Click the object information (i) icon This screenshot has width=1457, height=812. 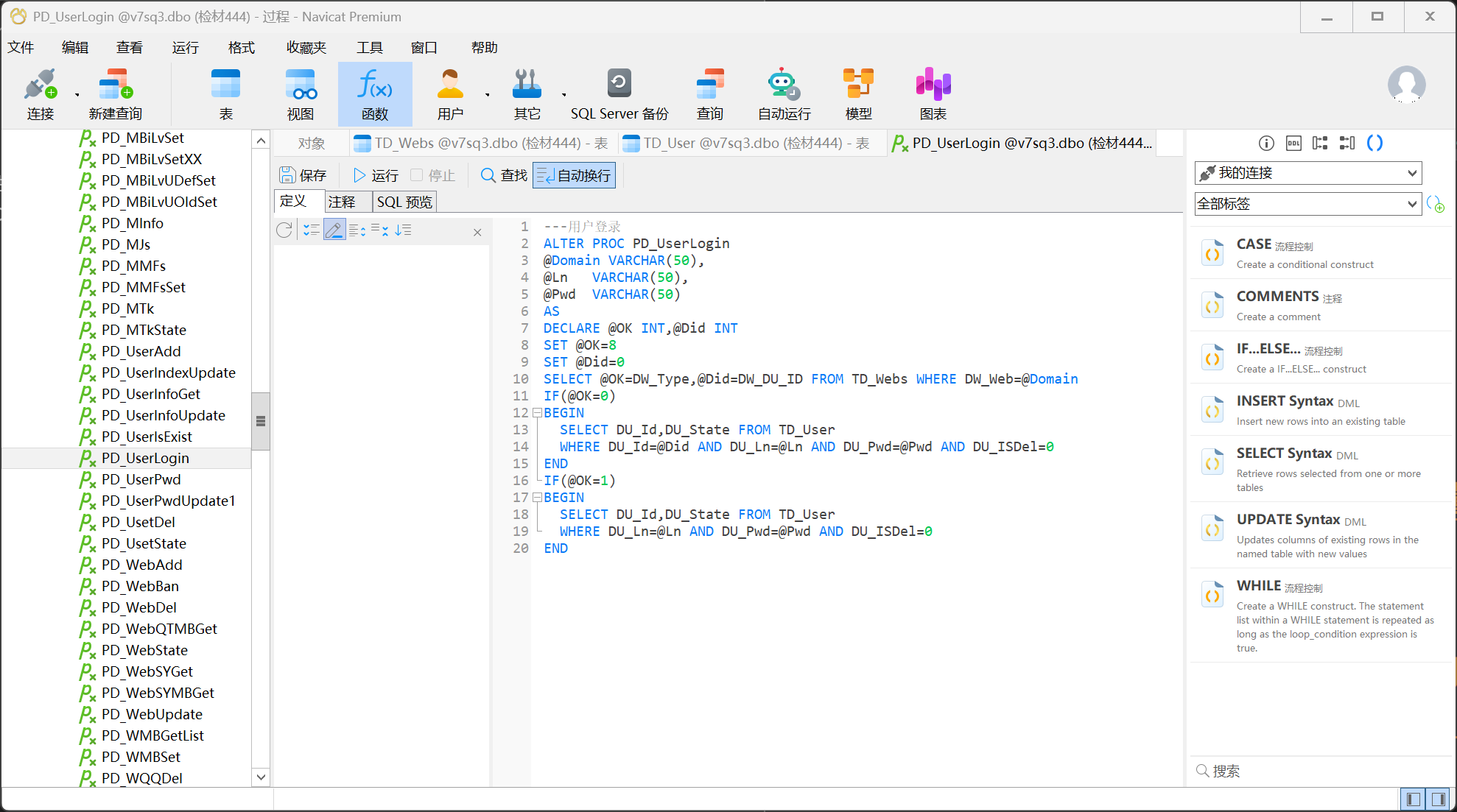pos(1266,143)
